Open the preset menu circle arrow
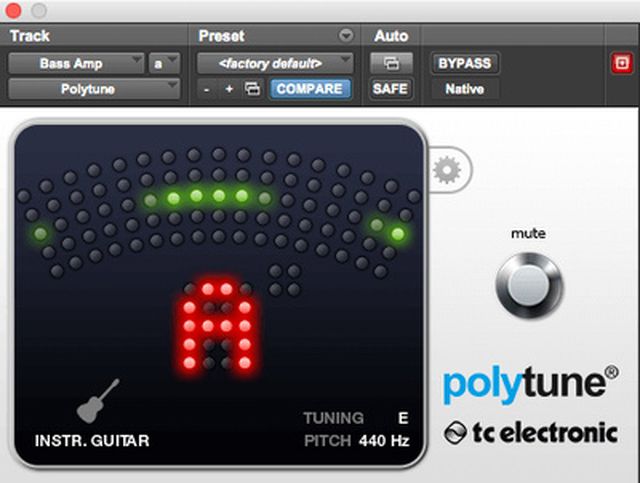Image resolution: width=640 pixels, height=483 pixels. pyautogui.click(x=346, y=36)
